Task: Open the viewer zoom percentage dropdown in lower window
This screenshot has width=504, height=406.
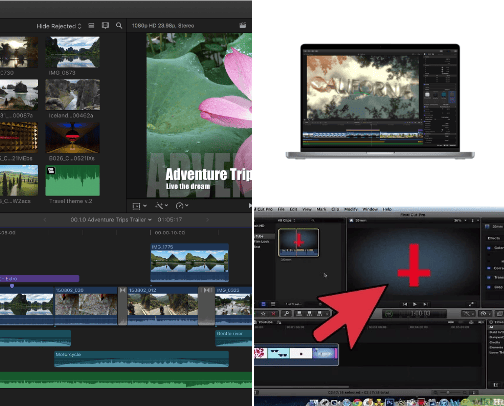Action: (459, 221)
